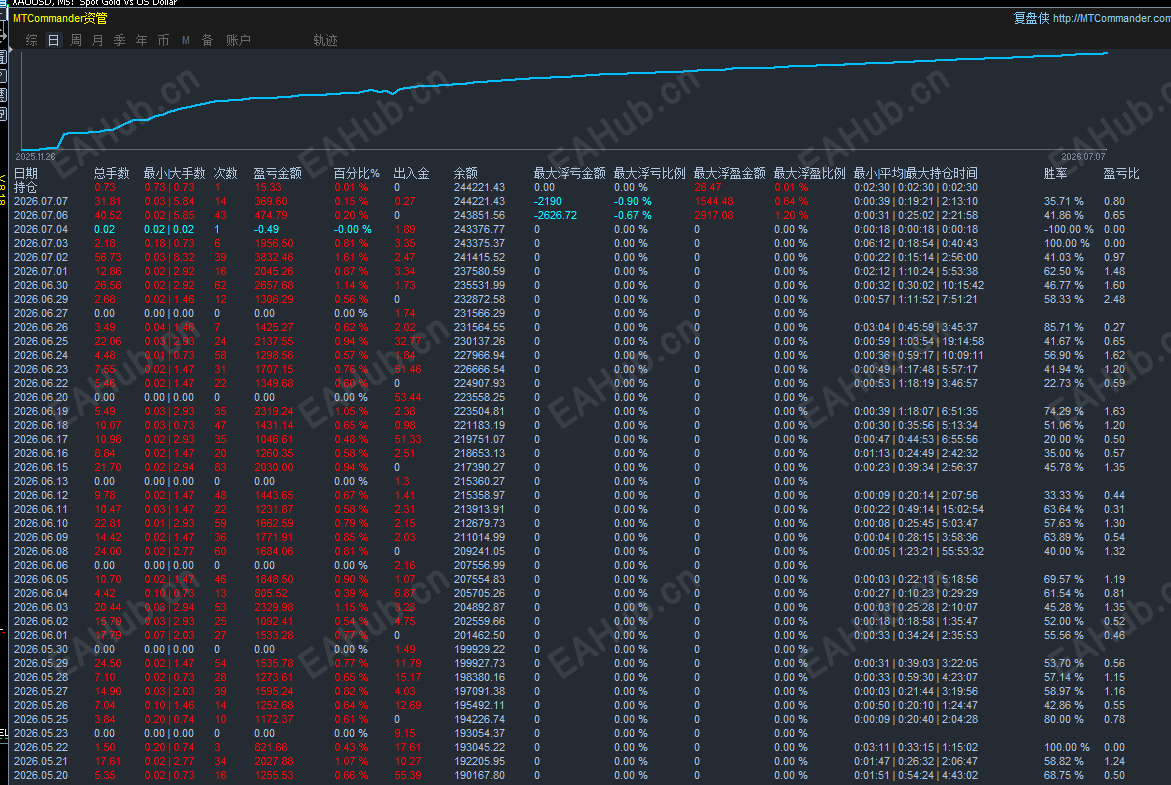Switch to the 轨迹 track tab
1171x785 pixels.
coord(325,40)
